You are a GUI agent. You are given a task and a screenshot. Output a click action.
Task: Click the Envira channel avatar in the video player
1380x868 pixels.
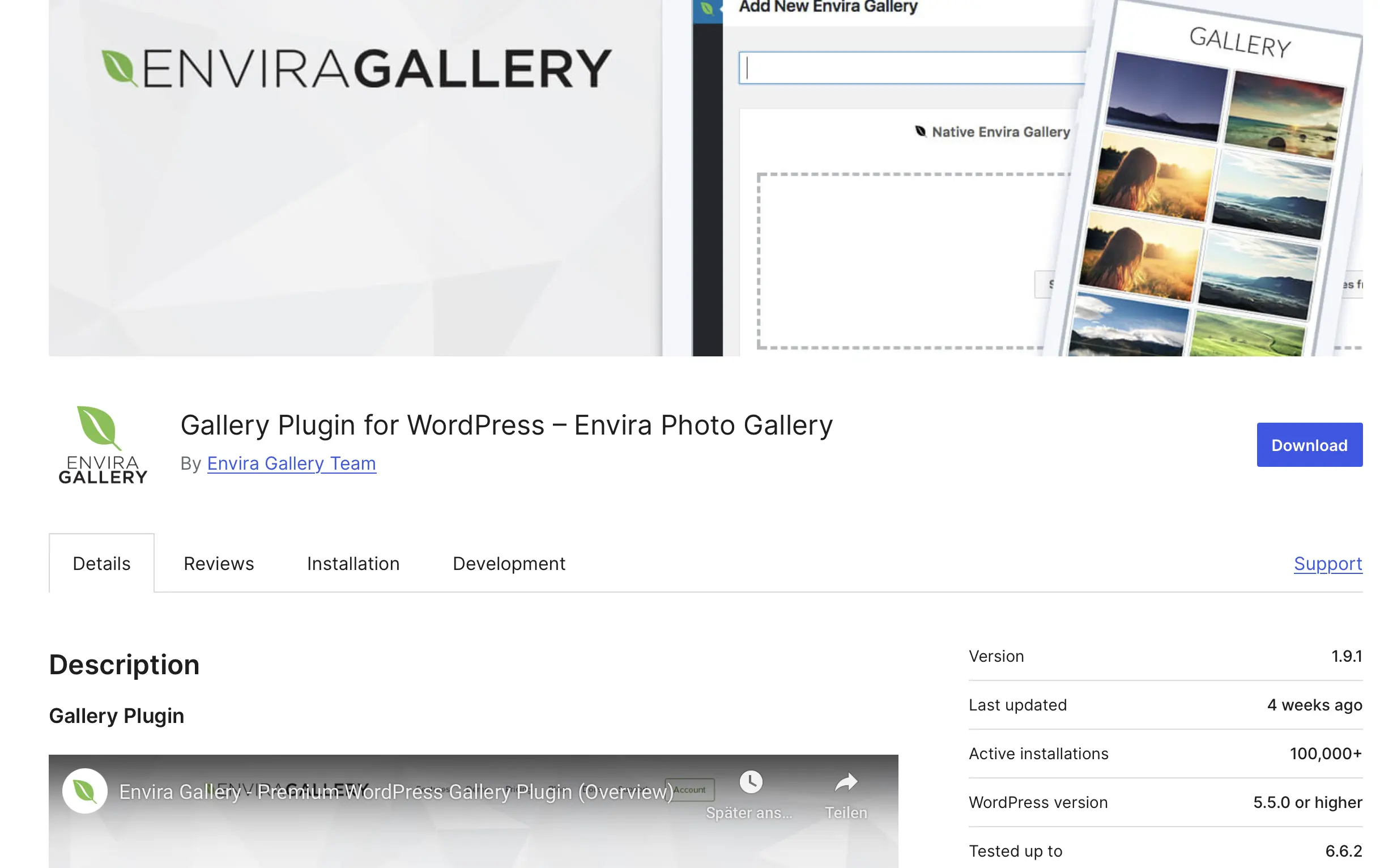coord(84,789)
